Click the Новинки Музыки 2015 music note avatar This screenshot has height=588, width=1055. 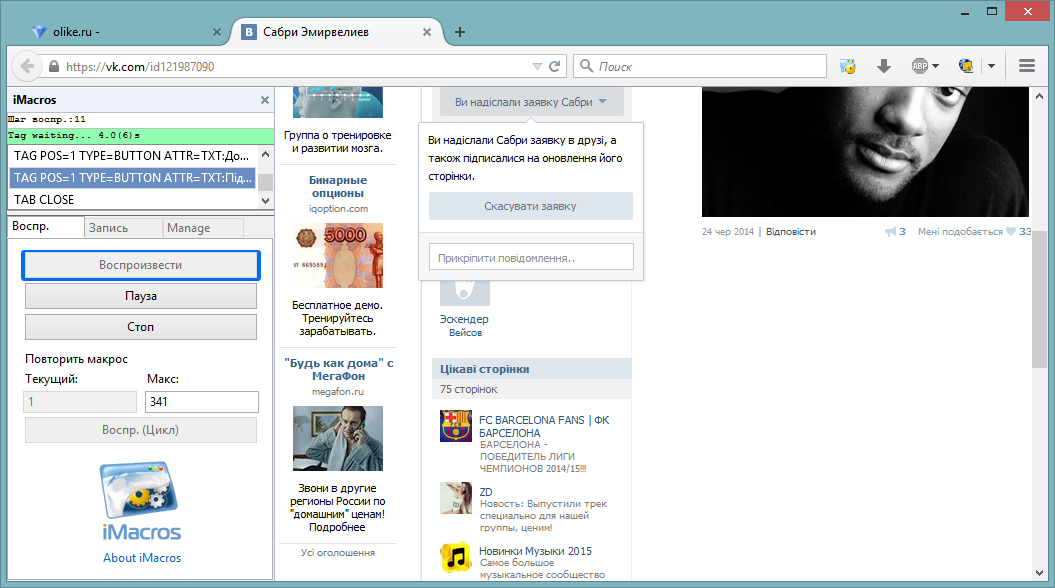point(456,557)
